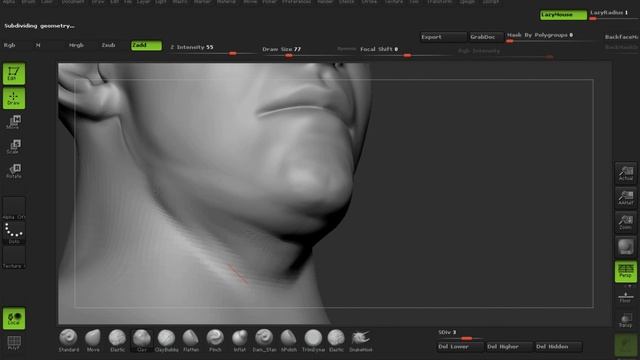Choose the Clay brush
This screenshot has height=360, width=640.
click(x=142, y=340)
